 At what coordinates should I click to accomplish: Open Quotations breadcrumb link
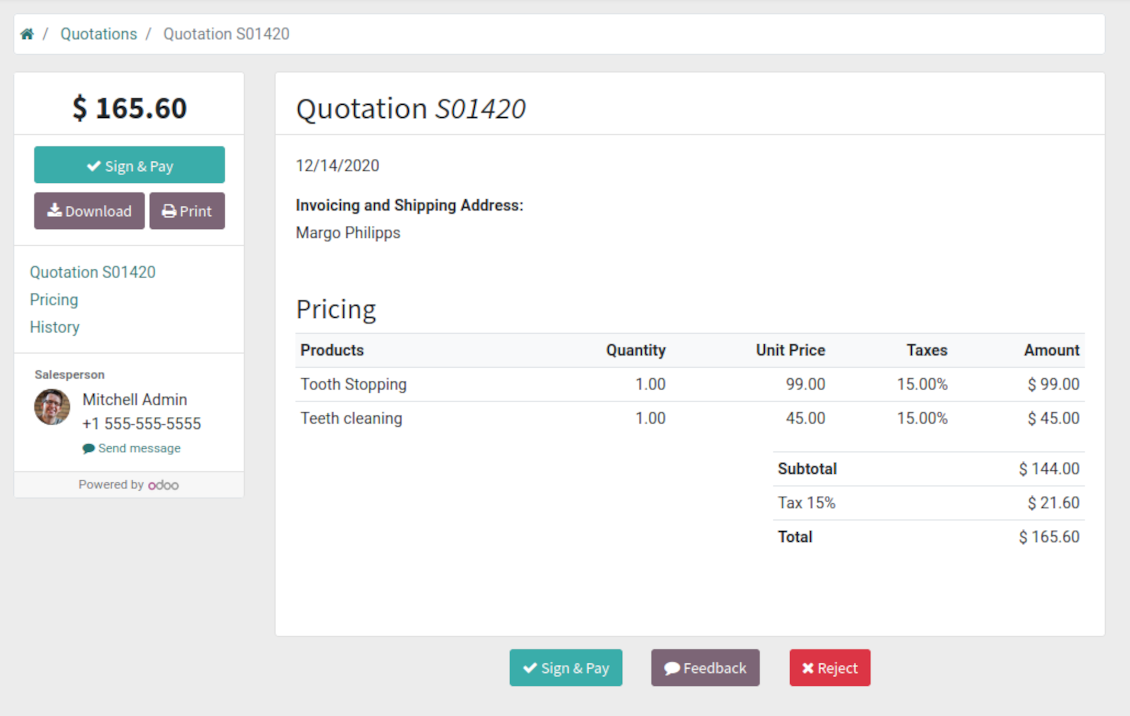(98, 34)
